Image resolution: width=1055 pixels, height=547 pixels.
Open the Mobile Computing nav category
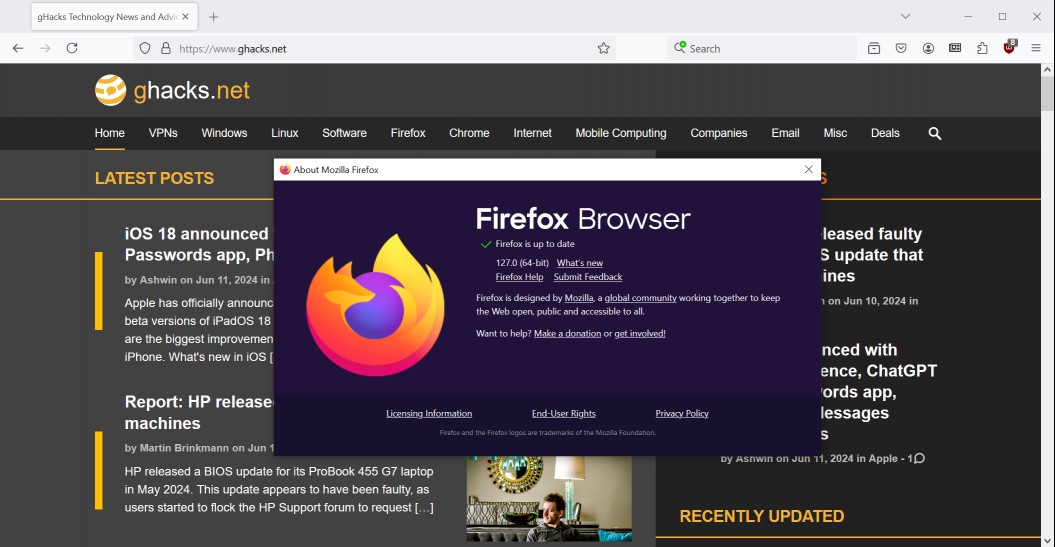click(x=620, y=133)
